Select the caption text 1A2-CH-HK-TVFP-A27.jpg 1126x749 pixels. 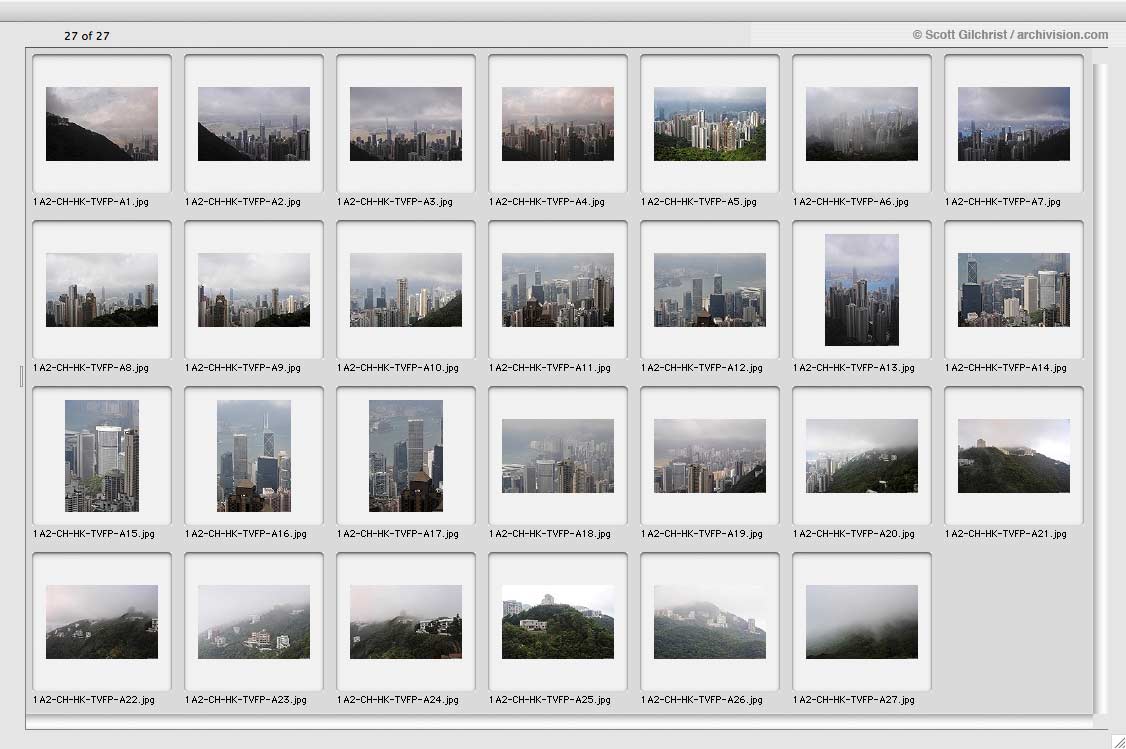[x=854, y=699]
